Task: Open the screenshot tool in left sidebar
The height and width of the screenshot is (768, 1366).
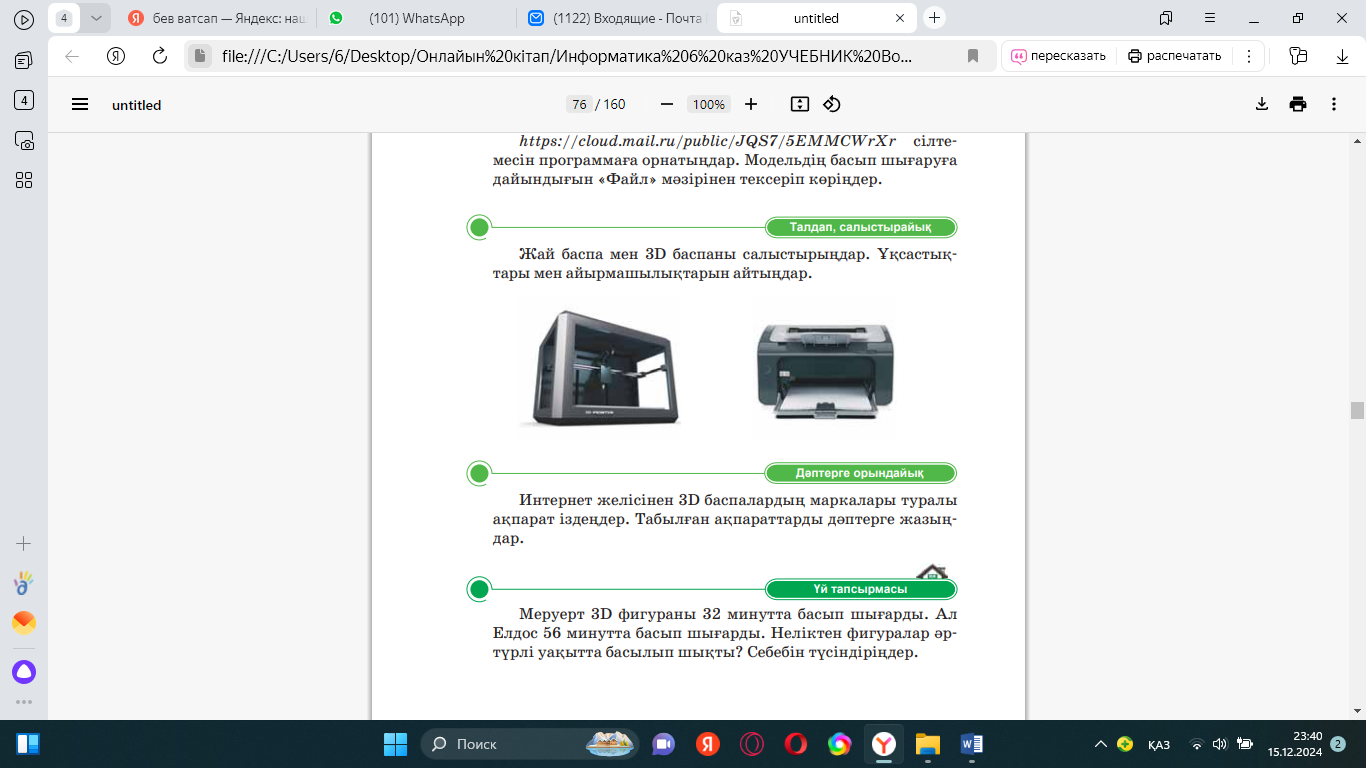Action: coord(24,140)
